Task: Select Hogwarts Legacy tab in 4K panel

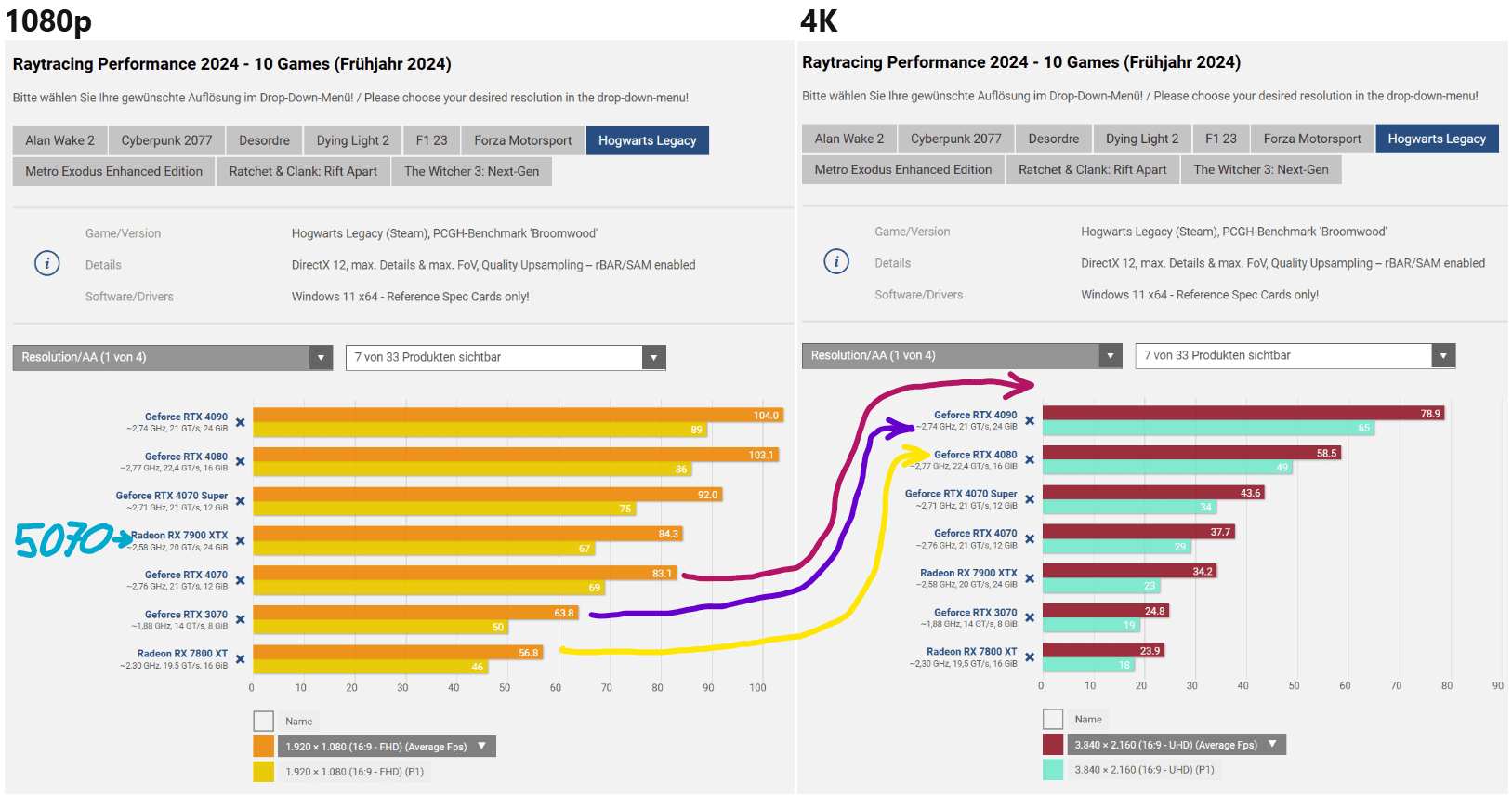Action: [x=1437, y=139]
